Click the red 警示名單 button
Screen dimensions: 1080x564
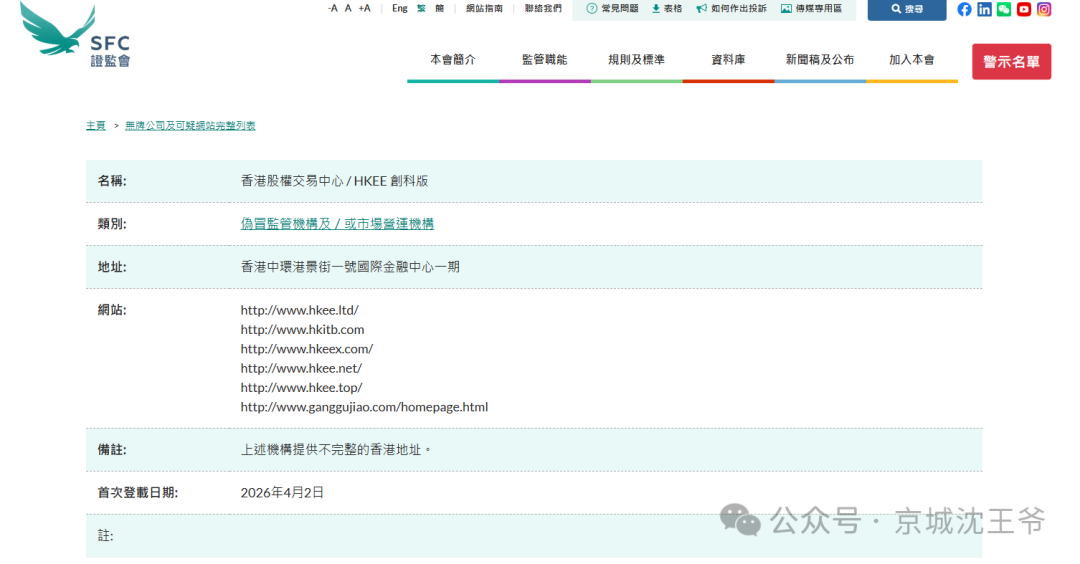click(x=1011, y=62)
